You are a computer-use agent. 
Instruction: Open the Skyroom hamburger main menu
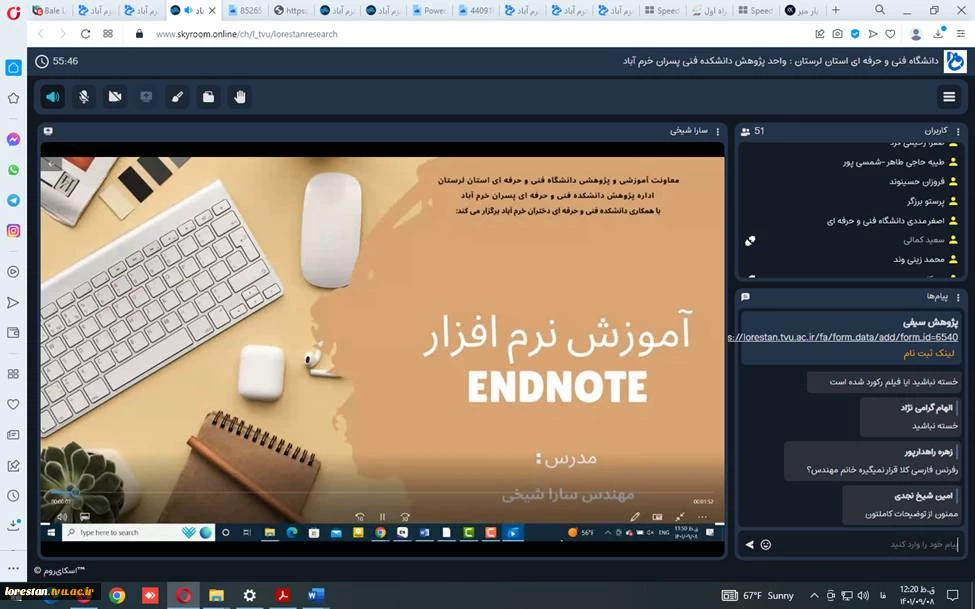coord(949,96)
